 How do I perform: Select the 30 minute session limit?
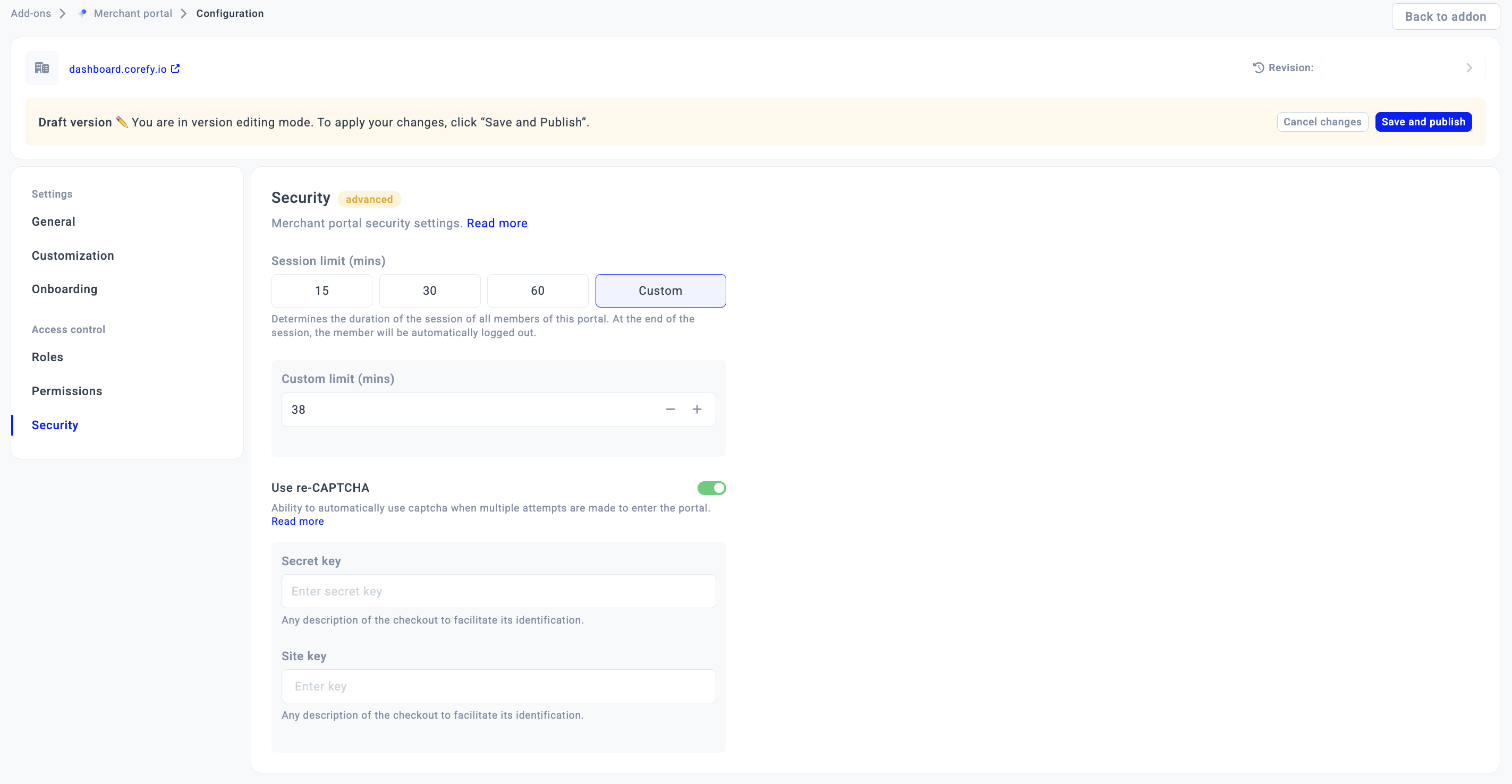(430, 291)
